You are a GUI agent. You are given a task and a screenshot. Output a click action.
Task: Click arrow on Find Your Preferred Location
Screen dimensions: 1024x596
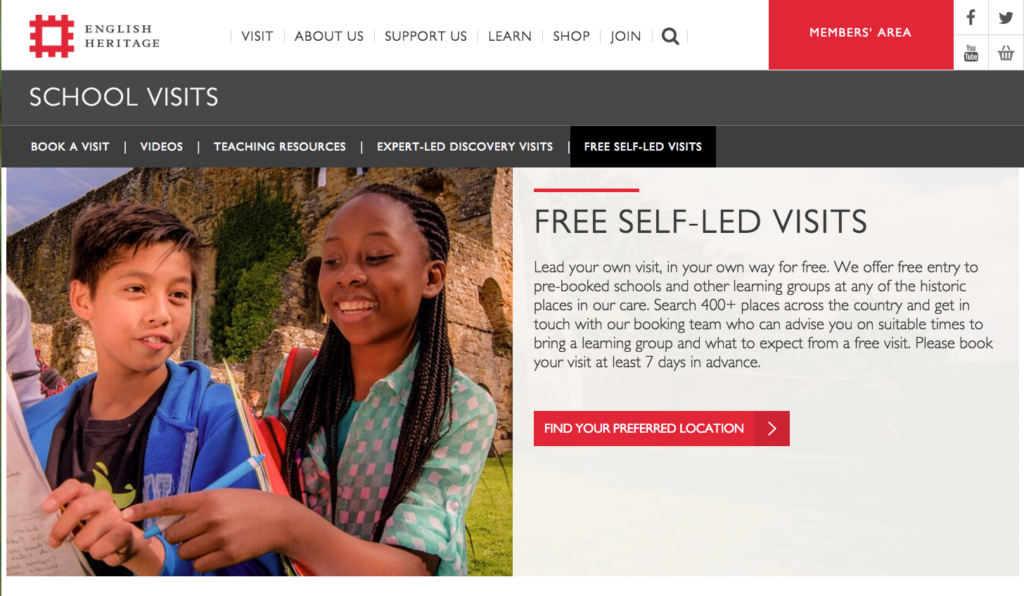click(x=772, y=428)
